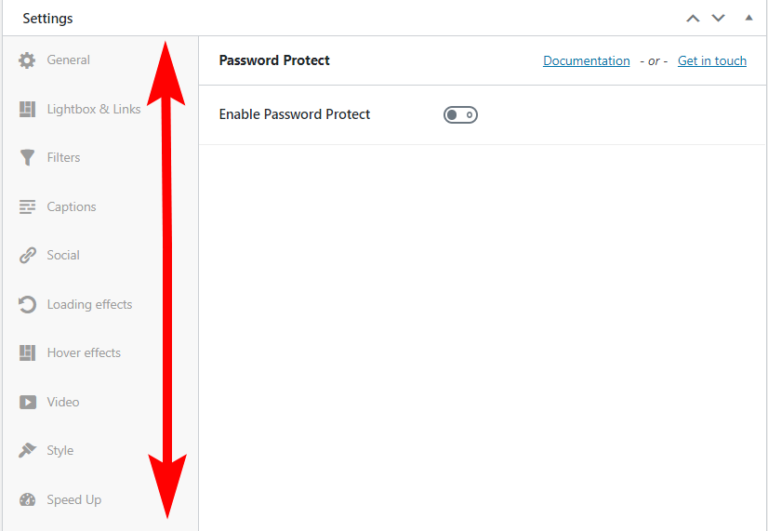Click the Social chain-link icon
The width and height of the screenshot is (768, 531).
[x=27, y=255]
